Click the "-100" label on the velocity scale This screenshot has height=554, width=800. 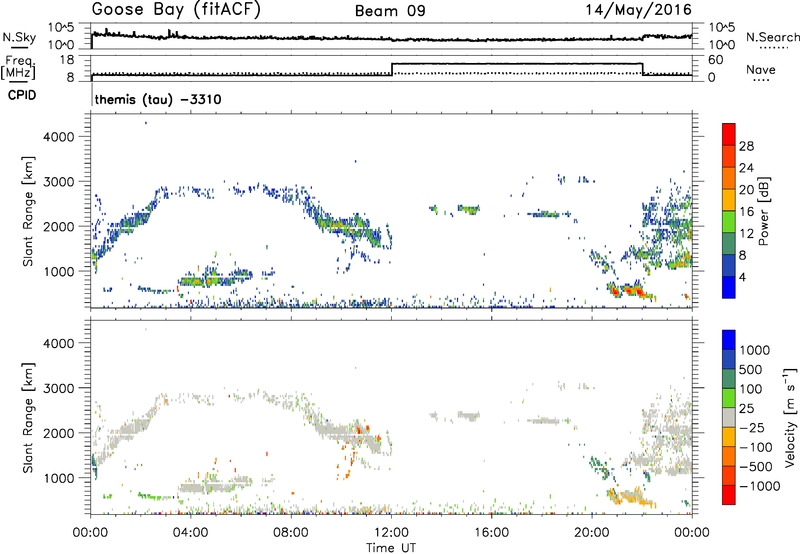[755, 447]
